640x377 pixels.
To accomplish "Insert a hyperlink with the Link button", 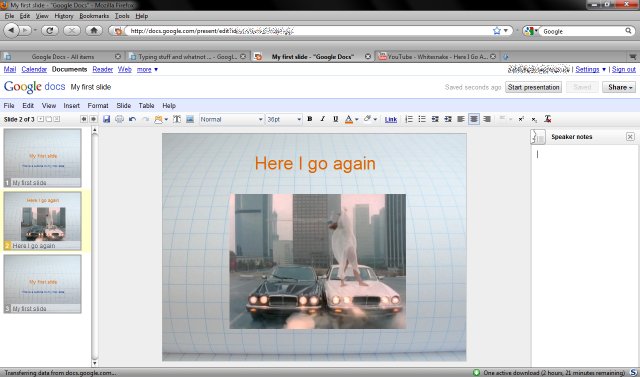I will pyautogui.click(x=391, y=120).
